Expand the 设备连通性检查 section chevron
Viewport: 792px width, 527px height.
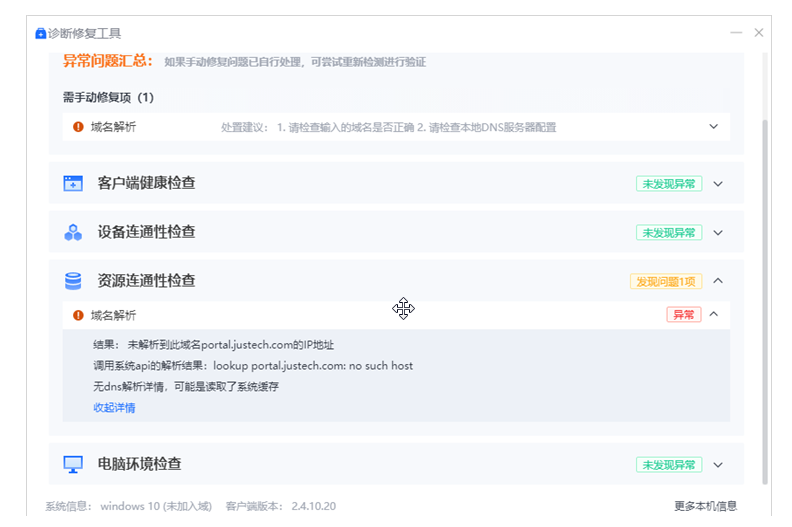coord(718,232)
